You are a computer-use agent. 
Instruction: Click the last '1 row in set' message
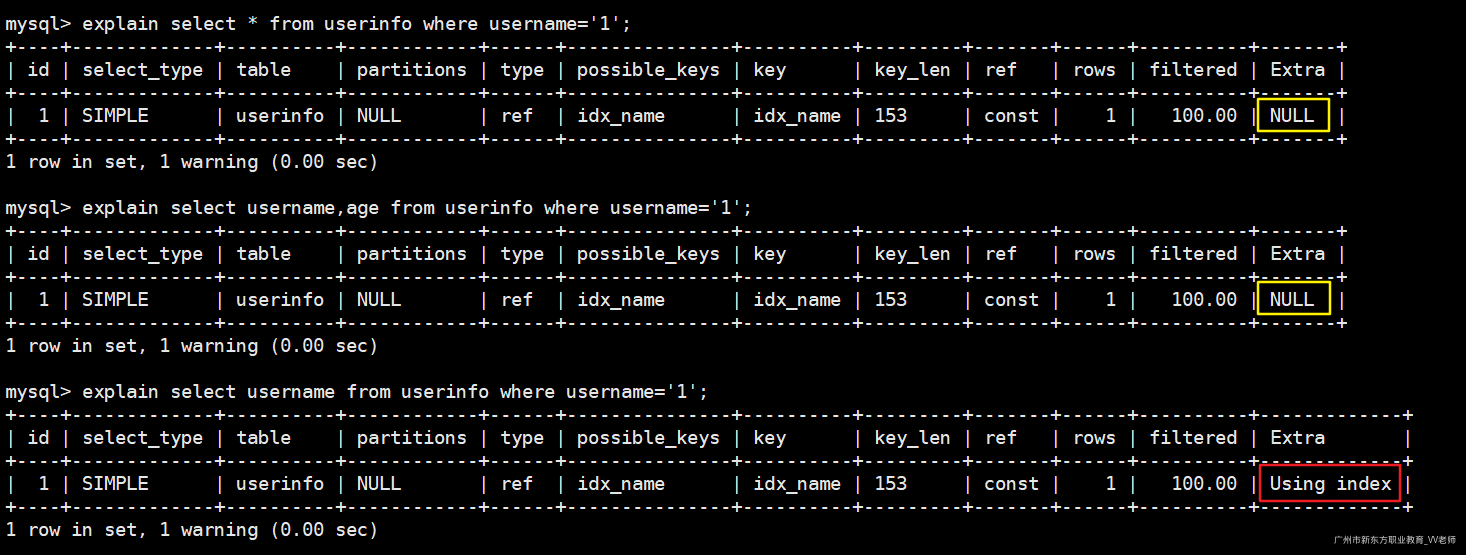click(191, 529)
